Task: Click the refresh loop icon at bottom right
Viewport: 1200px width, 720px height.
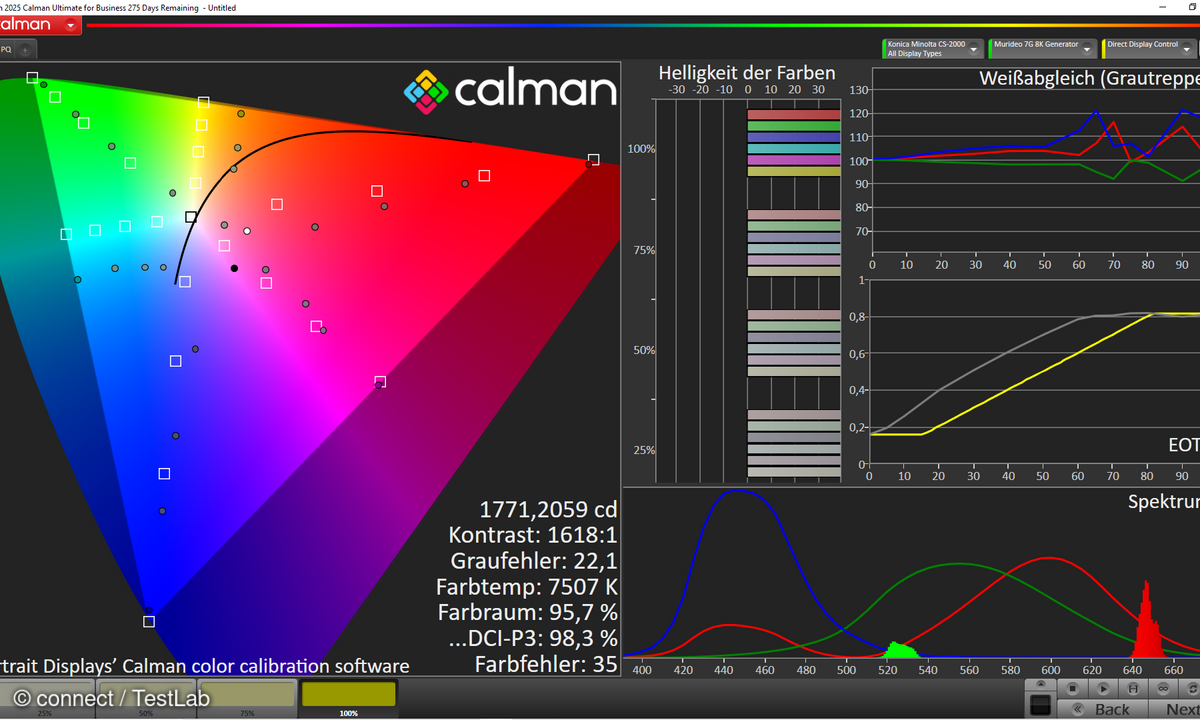Action: point(1191,688)
